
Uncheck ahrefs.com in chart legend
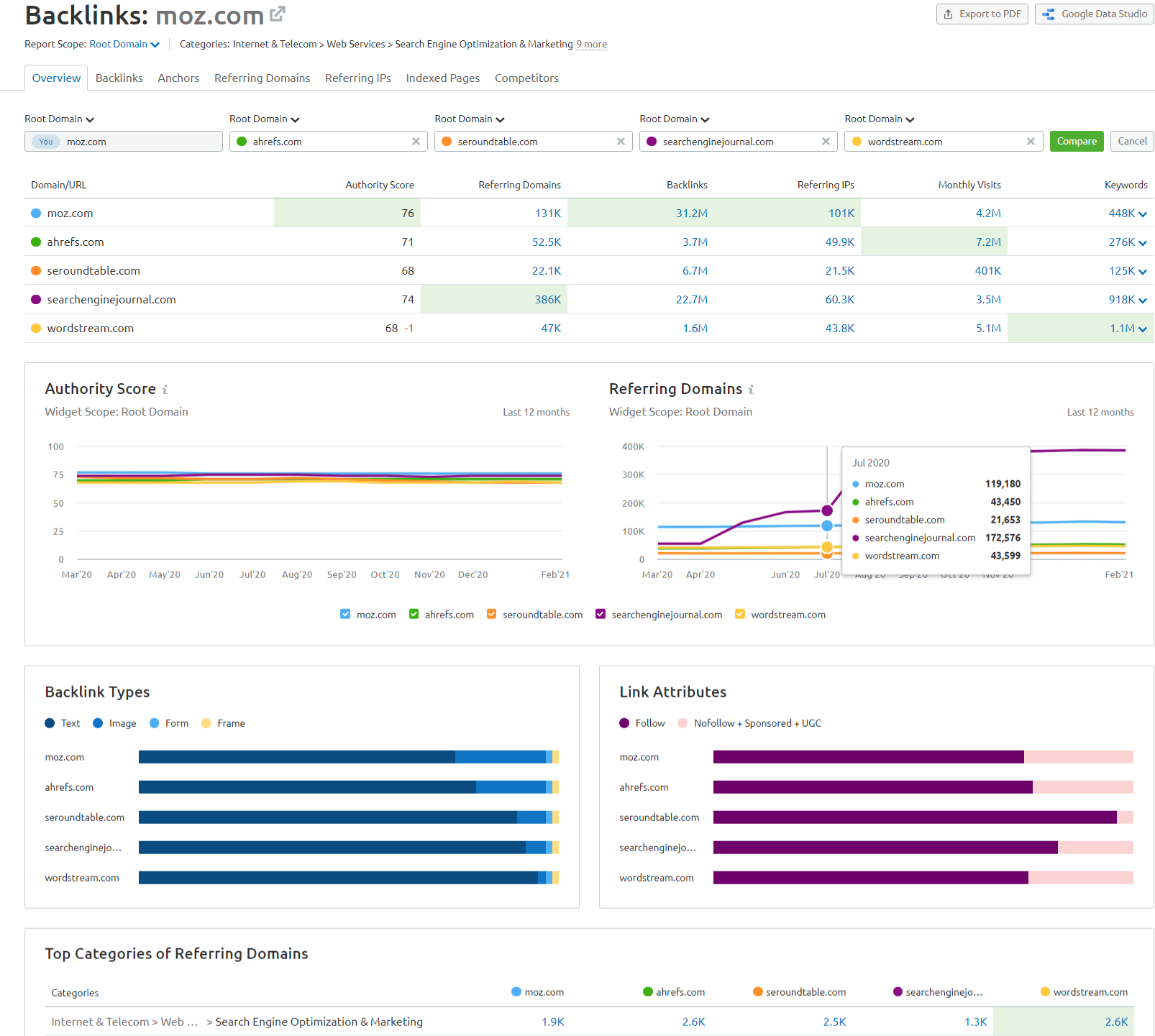click(414, 614)
